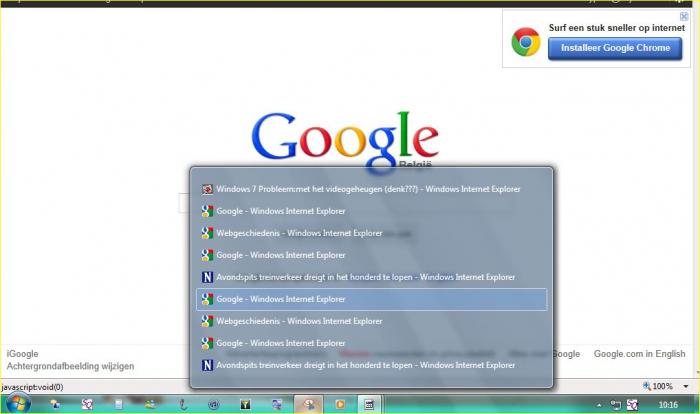
Task: Select the highlighted Google - Windows Internet Explorer entry
Action: click(x=371, y=299)
